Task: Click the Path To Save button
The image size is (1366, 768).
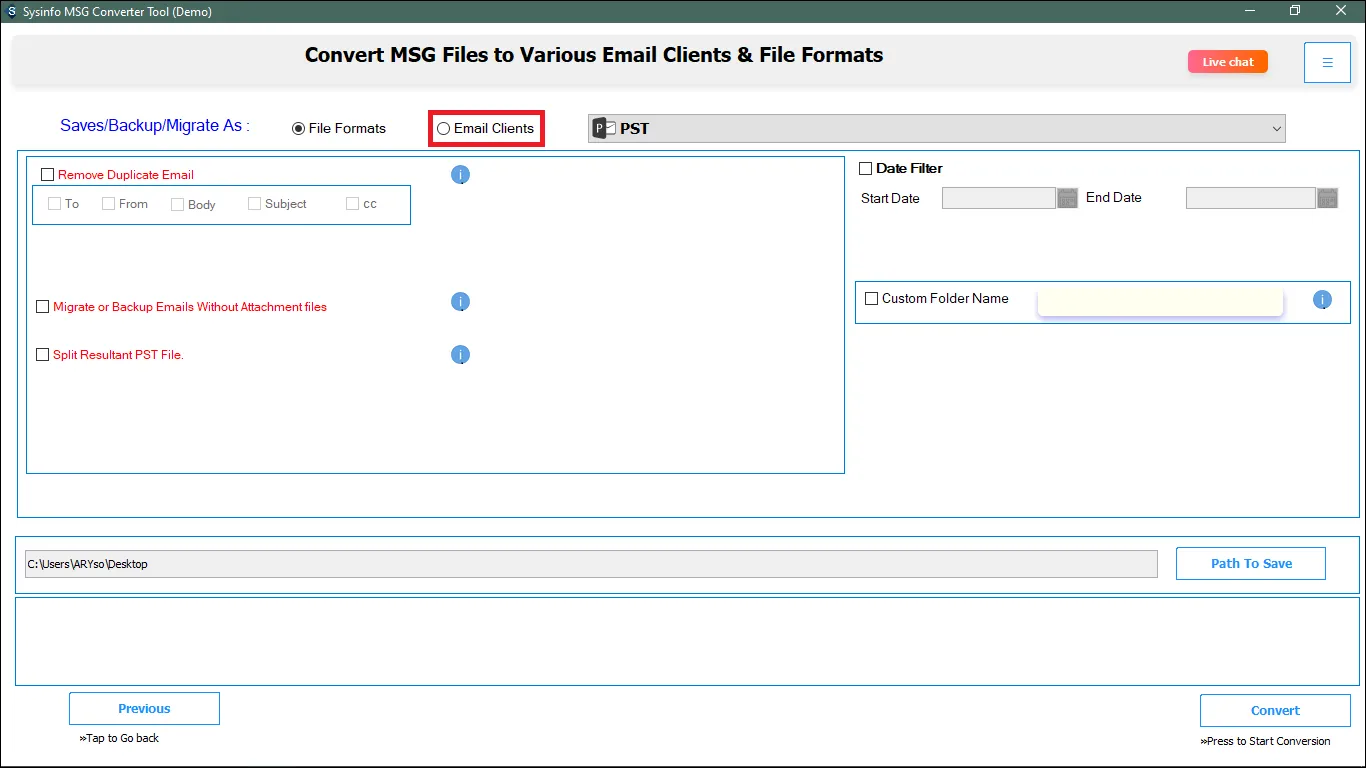Action: [x=1250, y=564]
